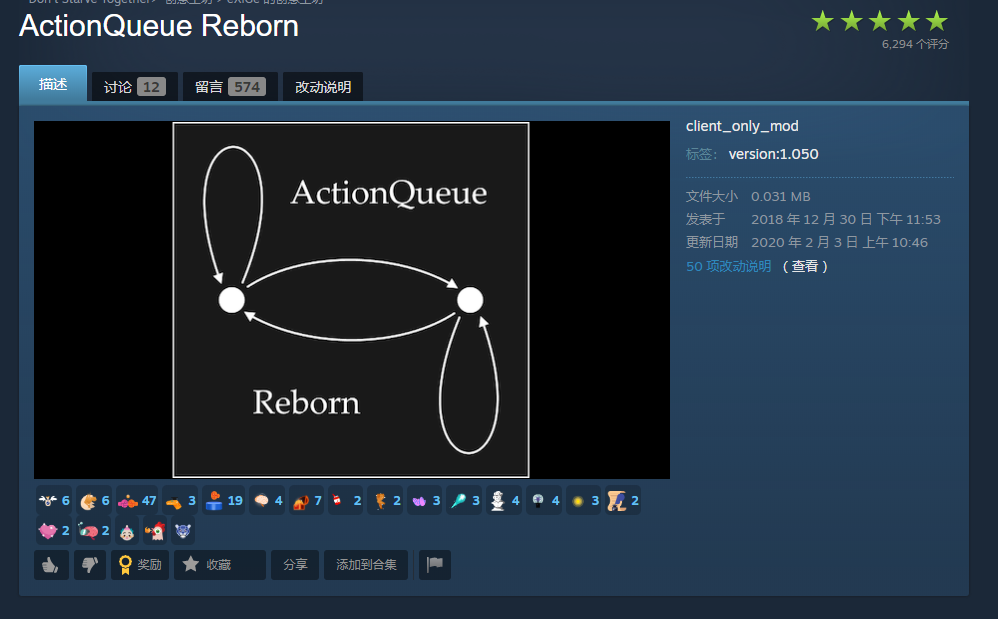
Task: Click the 分享 share button
Action: 295,565
